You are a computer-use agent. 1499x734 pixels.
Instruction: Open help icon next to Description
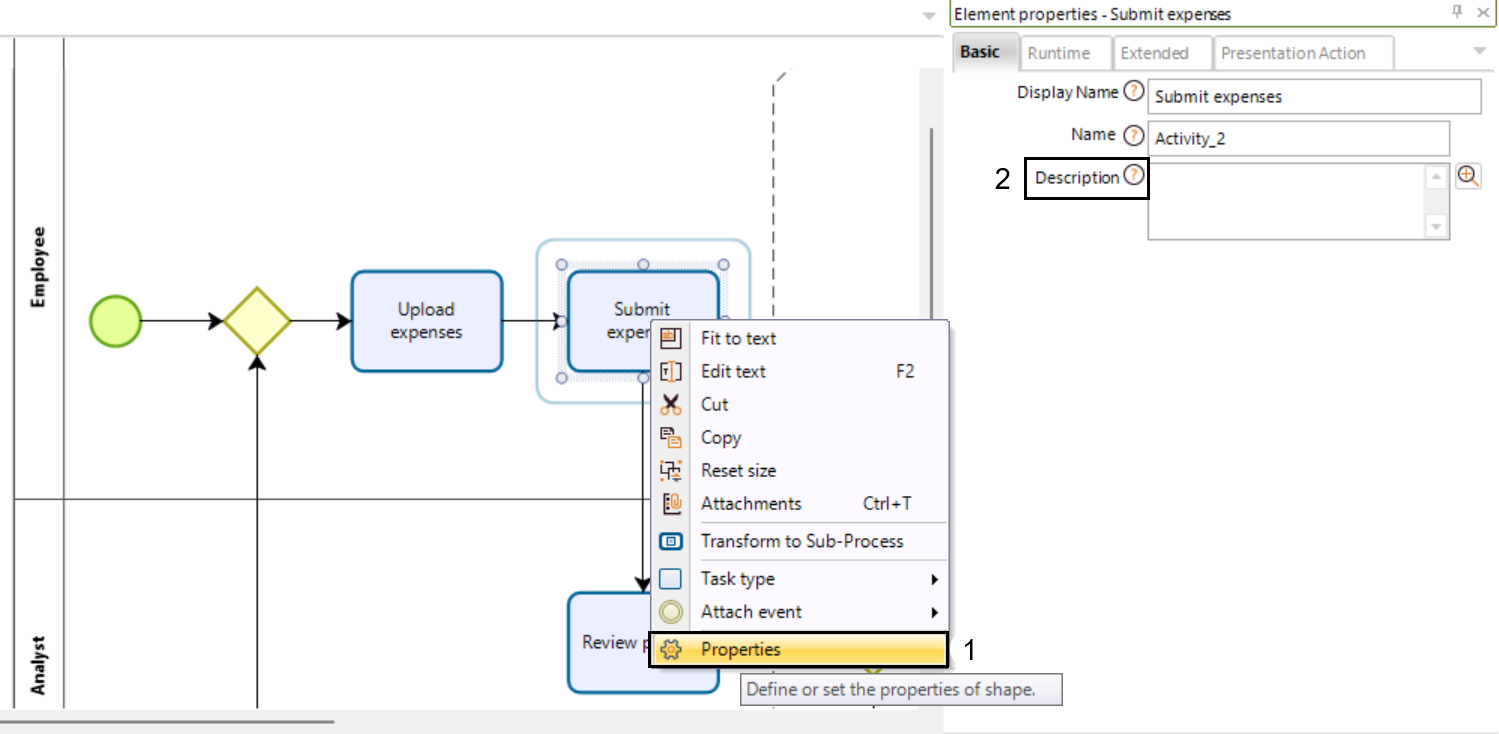coord(1133,176)
